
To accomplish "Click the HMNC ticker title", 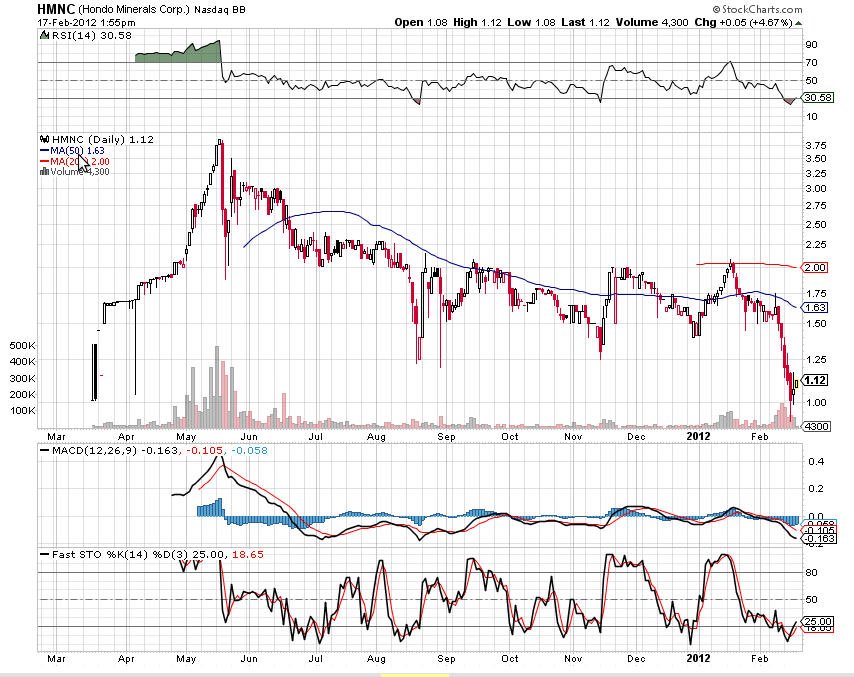I will (x=56, y=9).
